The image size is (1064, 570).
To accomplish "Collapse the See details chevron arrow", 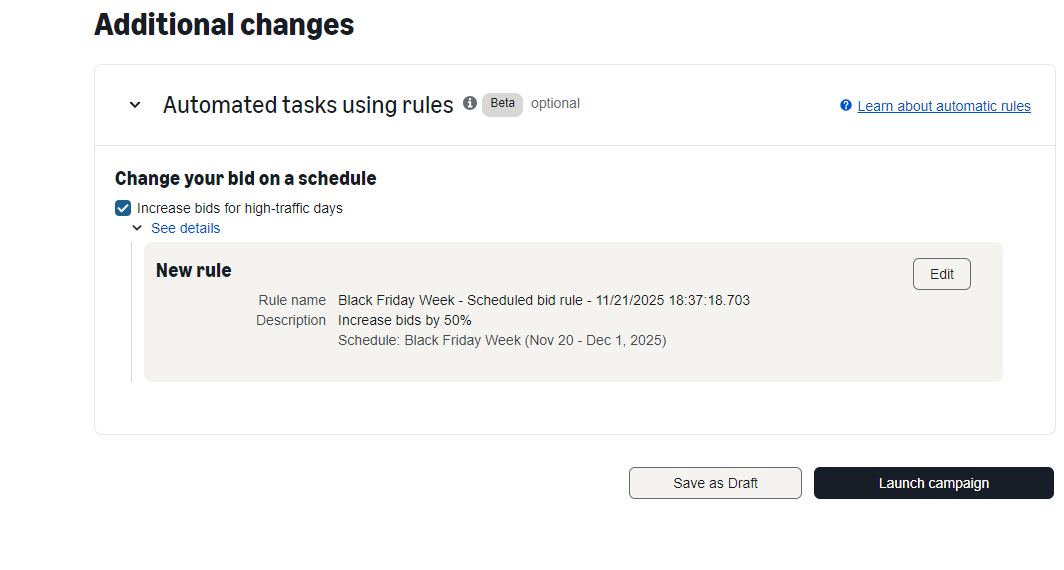I will point(137,228).
